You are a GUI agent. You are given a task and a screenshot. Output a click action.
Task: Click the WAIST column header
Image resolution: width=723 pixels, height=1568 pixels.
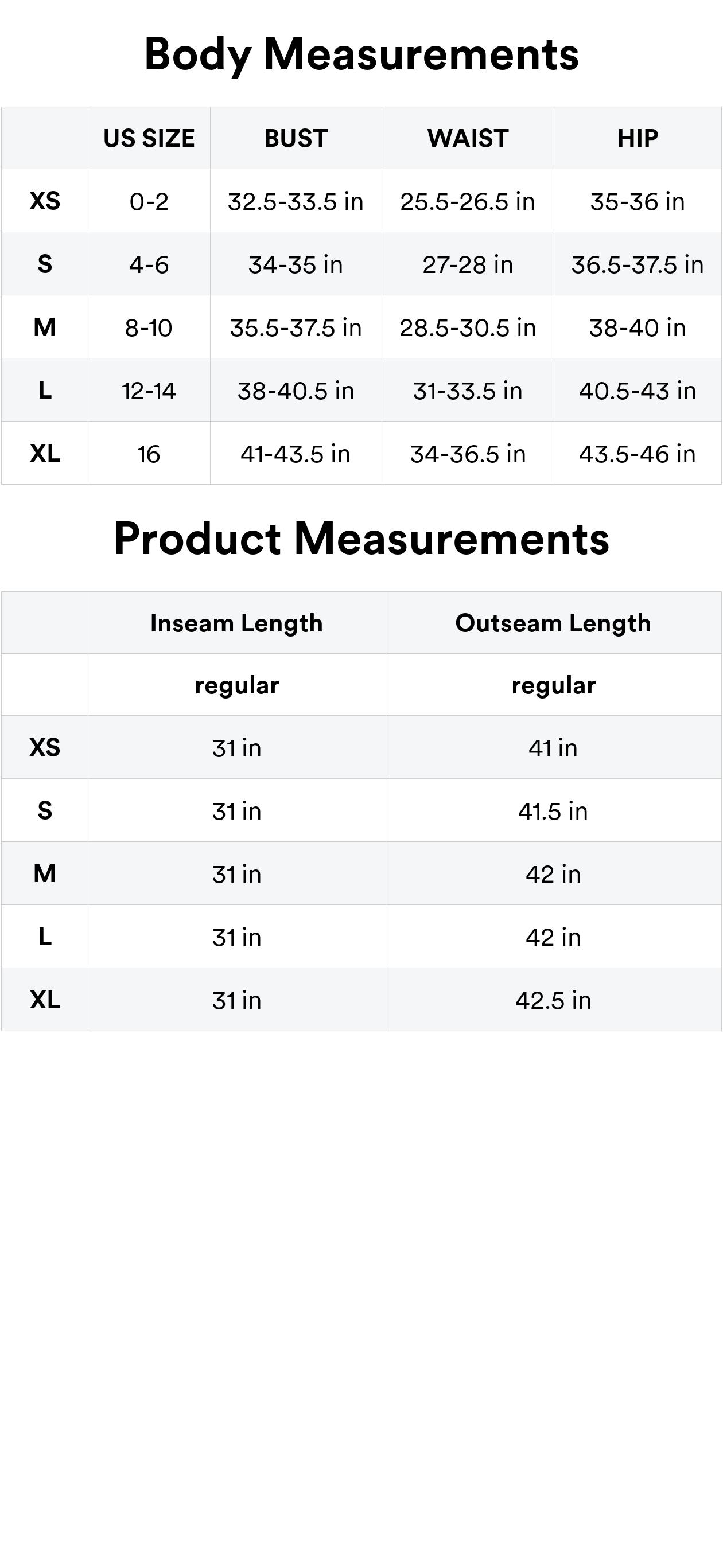pos(468,139)
